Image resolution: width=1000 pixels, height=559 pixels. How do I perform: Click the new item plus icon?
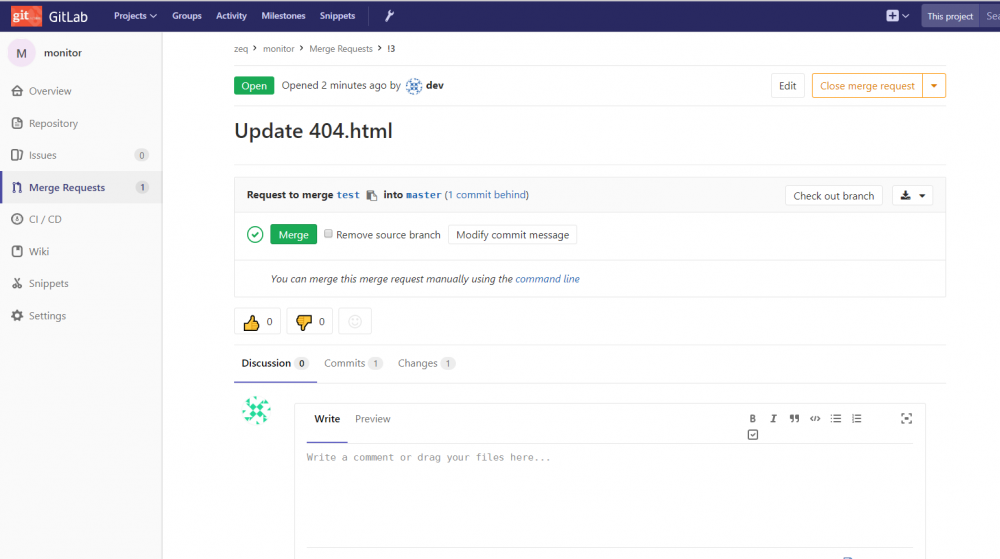pyautogui.click(x=892, y=16)
